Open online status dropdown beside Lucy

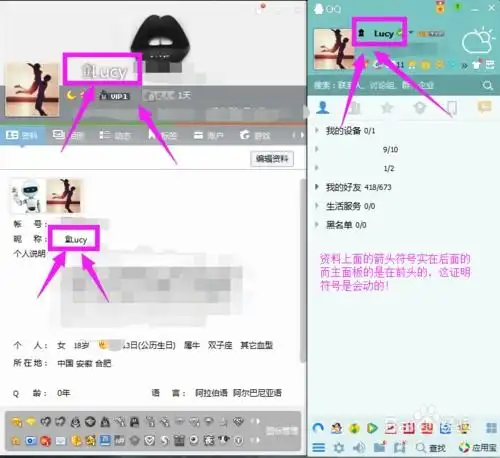411,33
